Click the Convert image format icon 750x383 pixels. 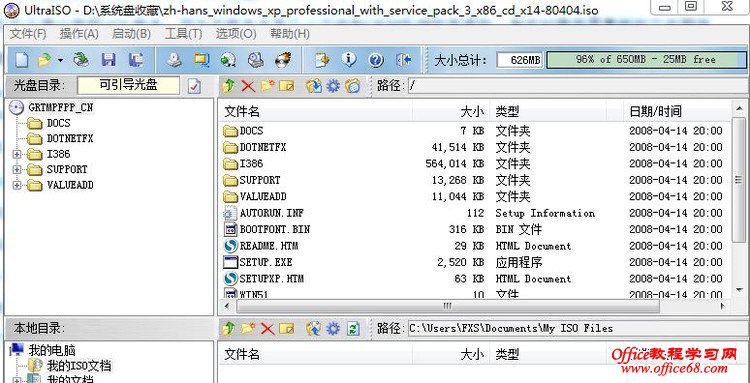click(228, 60)
